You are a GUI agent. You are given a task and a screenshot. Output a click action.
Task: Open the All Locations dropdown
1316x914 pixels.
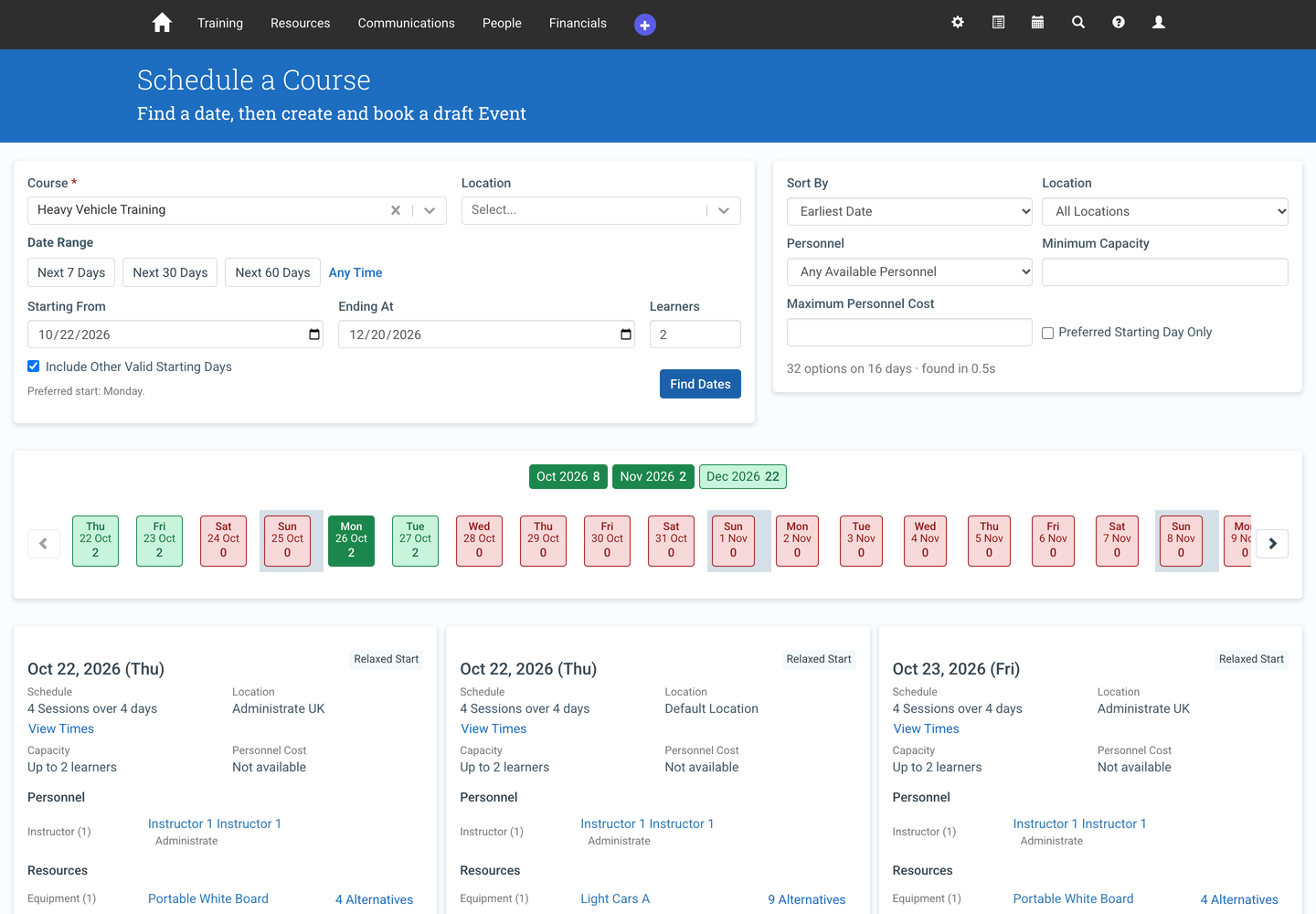(x=1165, y=211)
